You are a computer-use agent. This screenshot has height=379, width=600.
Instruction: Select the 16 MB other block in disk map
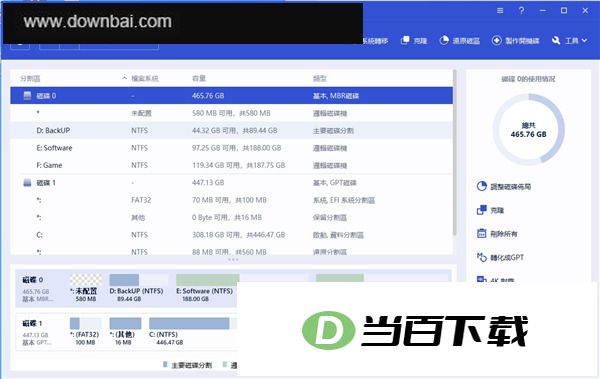[x=125, y=332]
